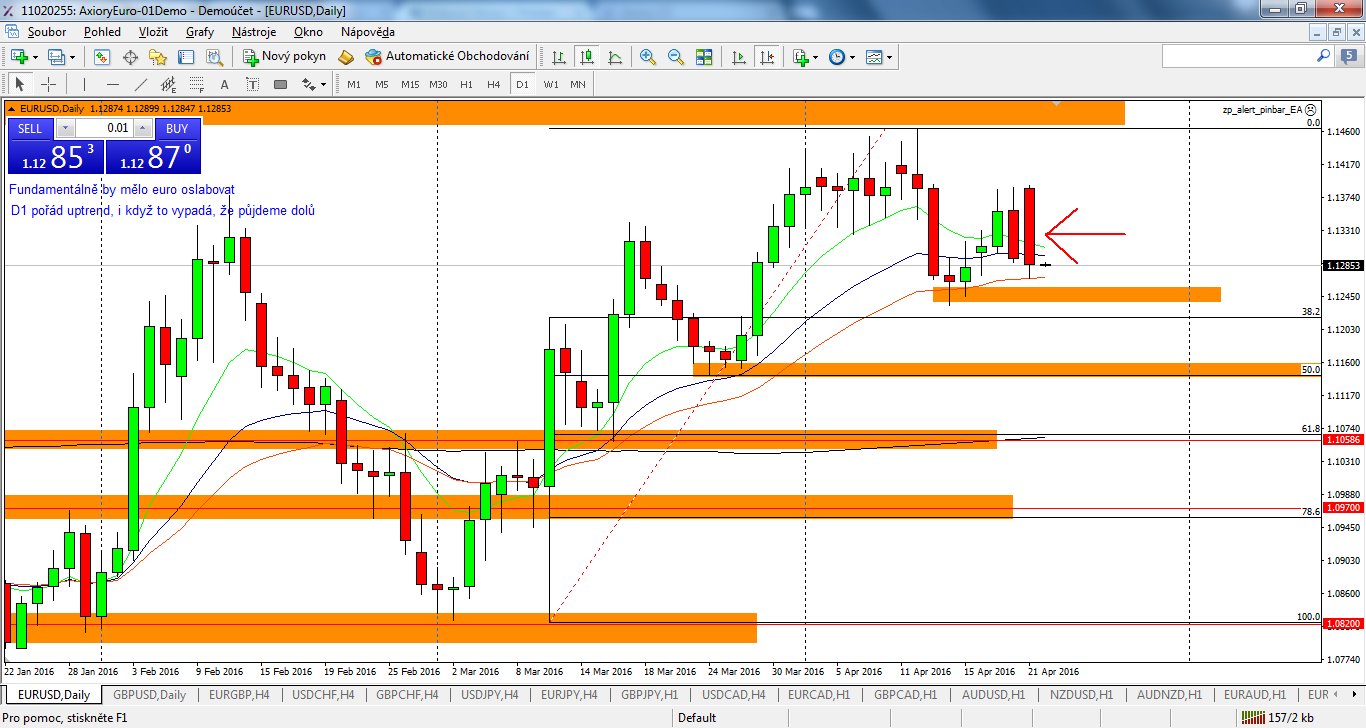Insert an arrow symbol object

coord(308,84)
